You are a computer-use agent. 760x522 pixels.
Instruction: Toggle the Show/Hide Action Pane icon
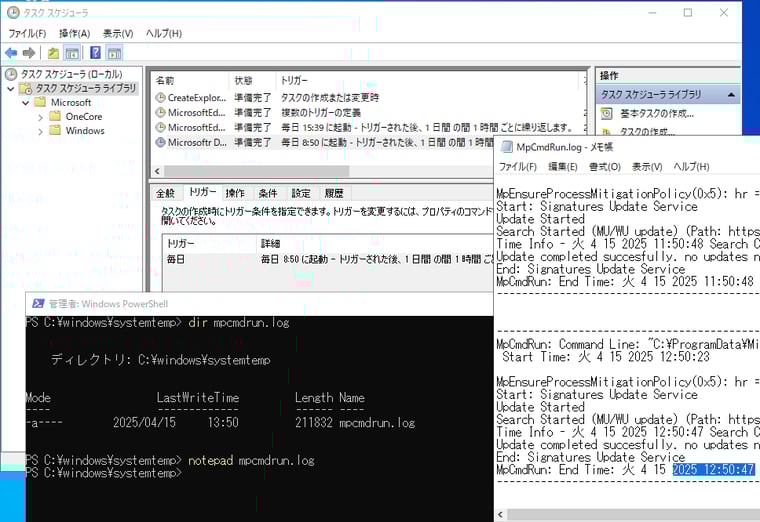114,53
